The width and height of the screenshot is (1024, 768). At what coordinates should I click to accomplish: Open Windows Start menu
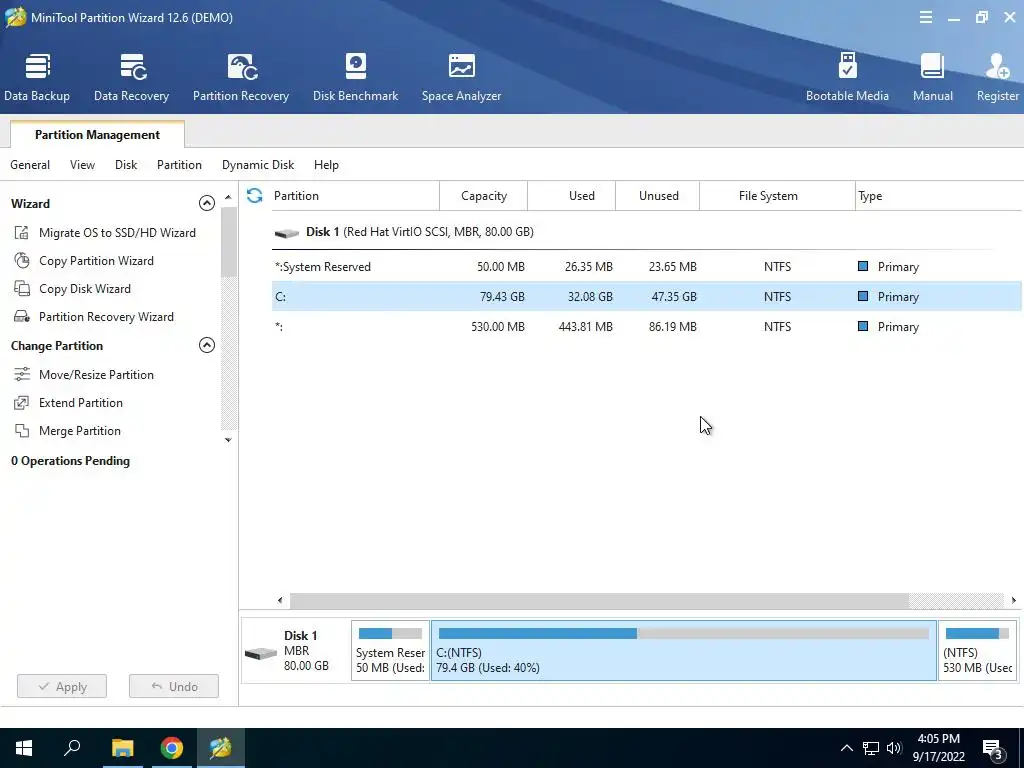pos(24,748)
